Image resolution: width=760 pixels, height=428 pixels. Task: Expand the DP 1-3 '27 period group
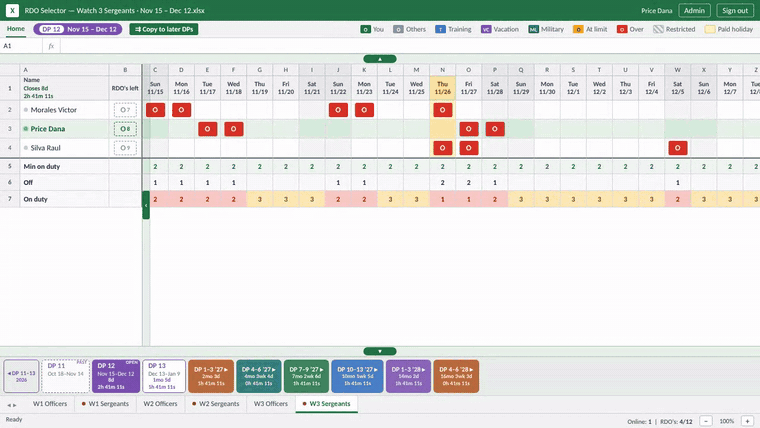[x=211, y=376]
